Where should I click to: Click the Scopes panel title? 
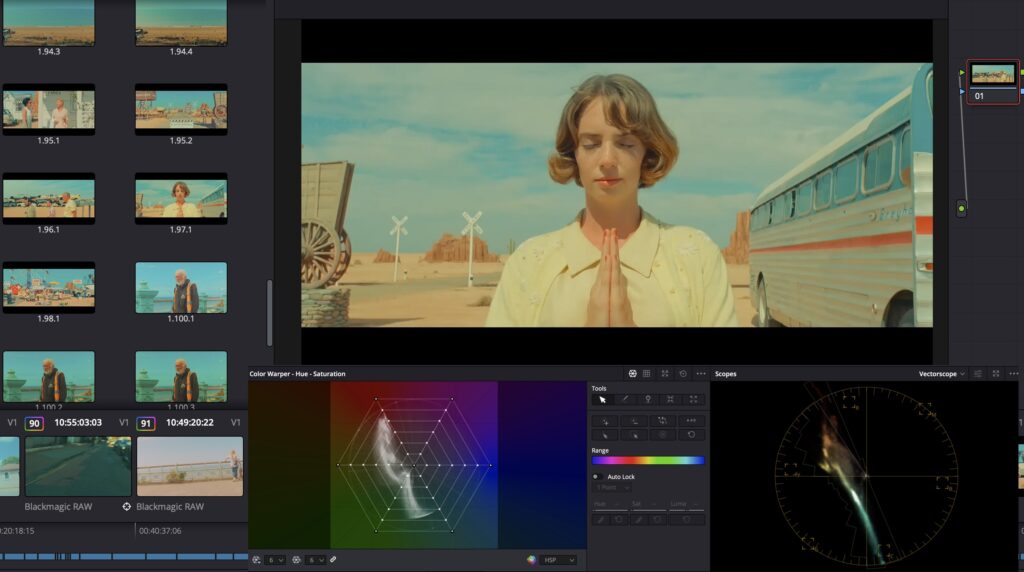[726, 373]
